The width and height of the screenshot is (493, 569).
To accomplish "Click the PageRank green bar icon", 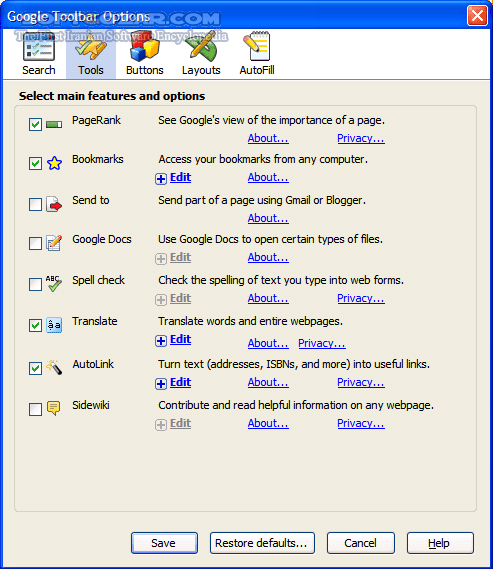I will tap(54, 125).
